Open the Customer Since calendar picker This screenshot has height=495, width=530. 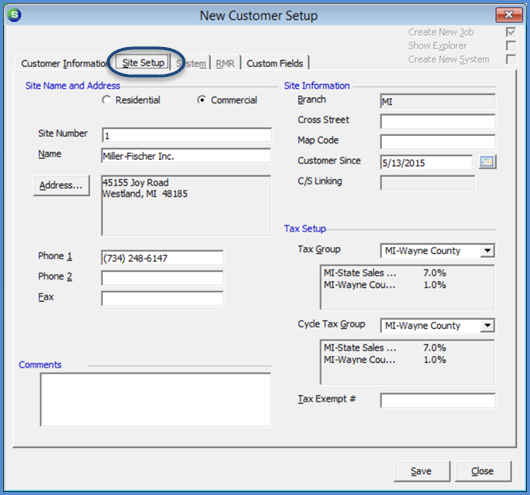tap(487, 162)
